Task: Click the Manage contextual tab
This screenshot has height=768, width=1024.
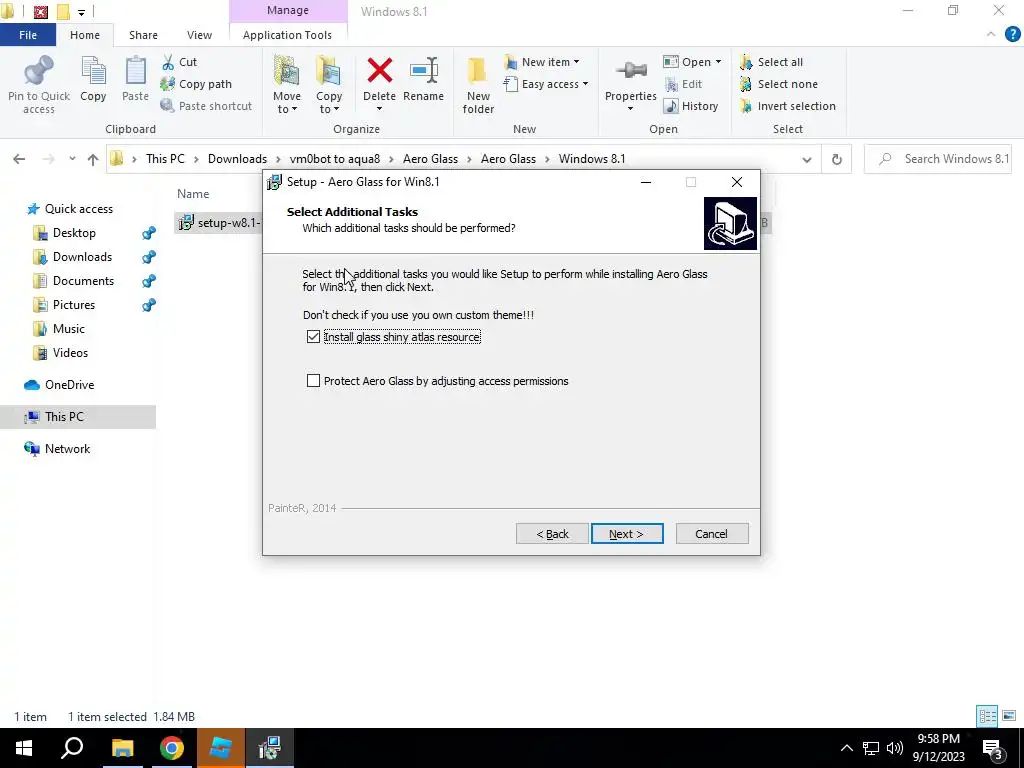Action: coord(288,10)
